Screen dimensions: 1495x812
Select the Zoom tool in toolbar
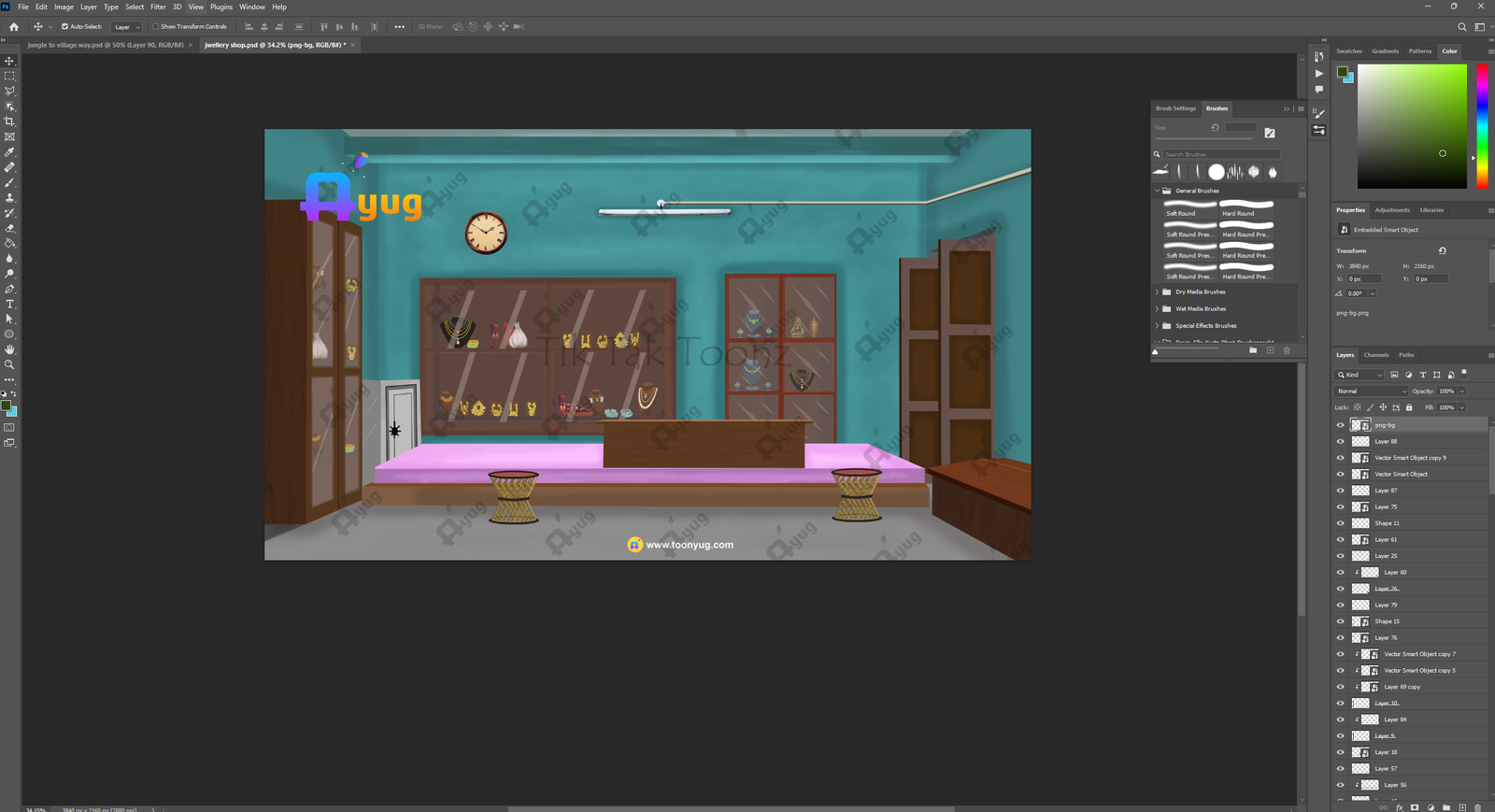[10, 364]
